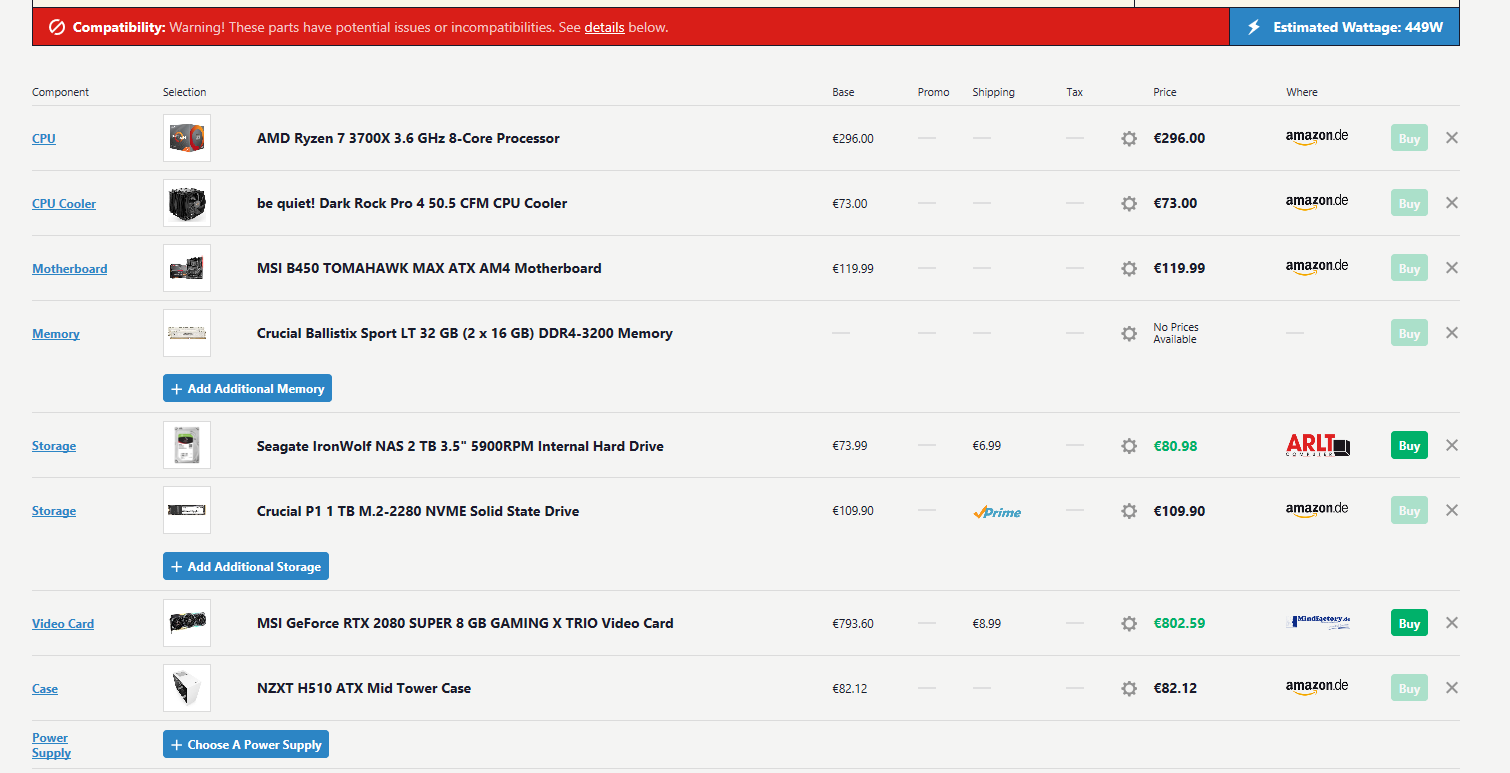Remove the be quiet! Dark Rock Pro 4 cooler

1452,203
